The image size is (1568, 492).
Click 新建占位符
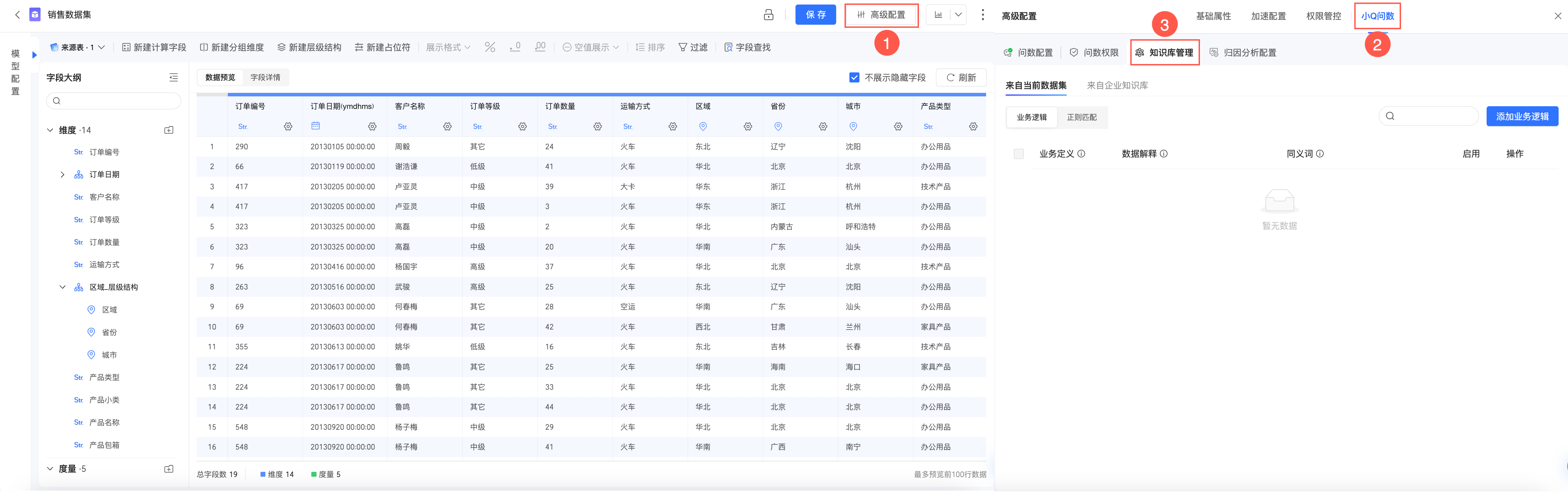382,47
